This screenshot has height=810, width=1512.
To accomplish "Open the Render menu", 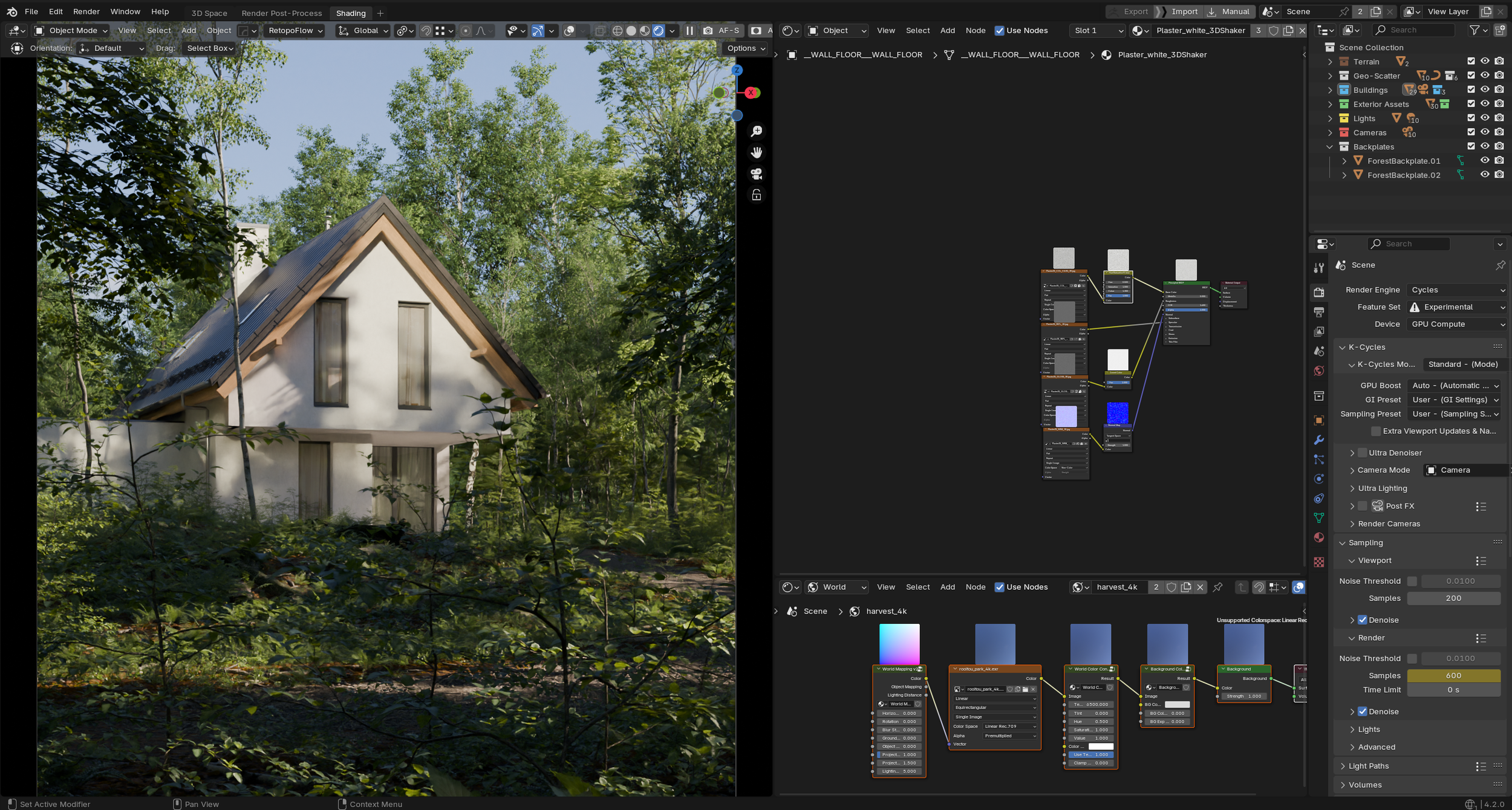I will click(x=86, y=11).
